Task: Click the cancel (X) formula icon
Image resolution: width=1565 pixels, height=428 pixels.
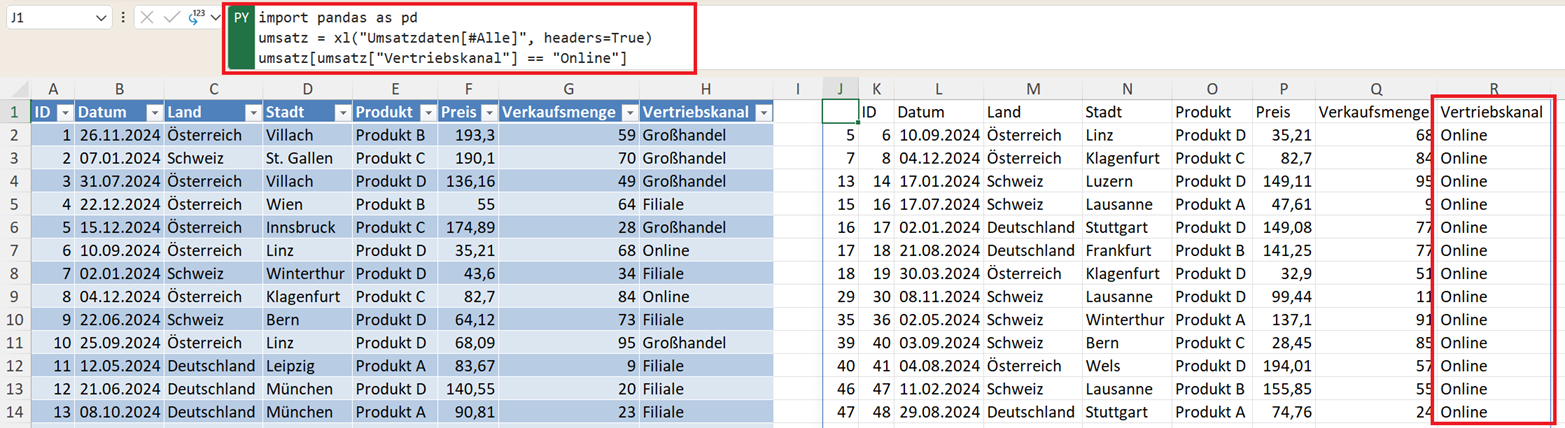Action: click(x=147, y=18)
